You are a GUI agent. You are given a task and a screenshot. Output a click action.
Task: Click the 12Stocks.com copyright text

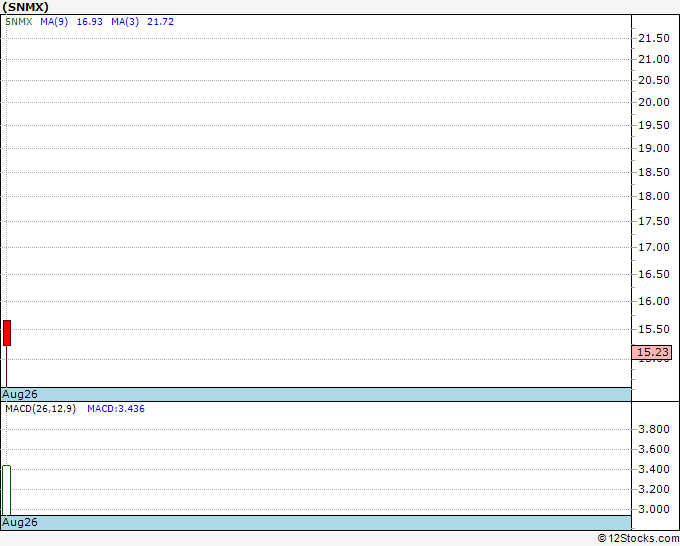638,538
